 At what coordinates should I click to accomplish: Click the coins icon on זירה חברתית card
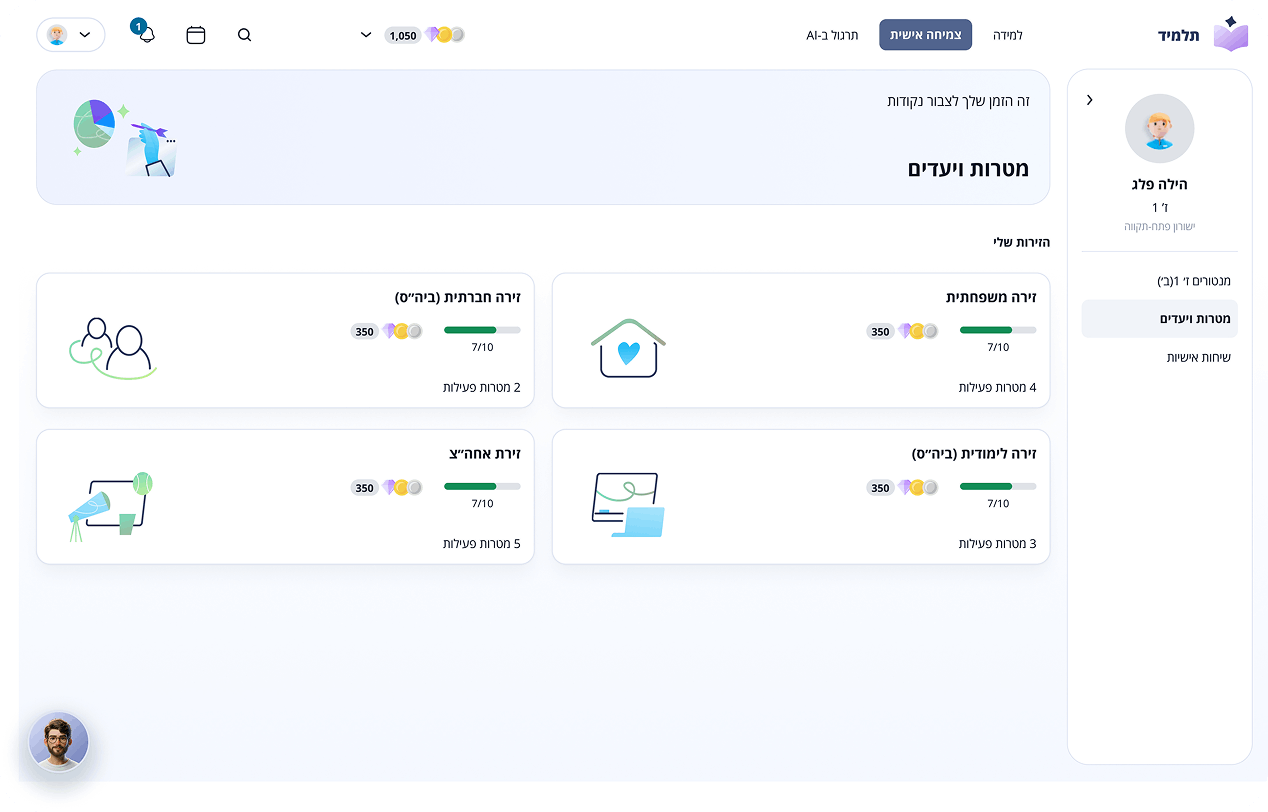click(x=401, y=331)
